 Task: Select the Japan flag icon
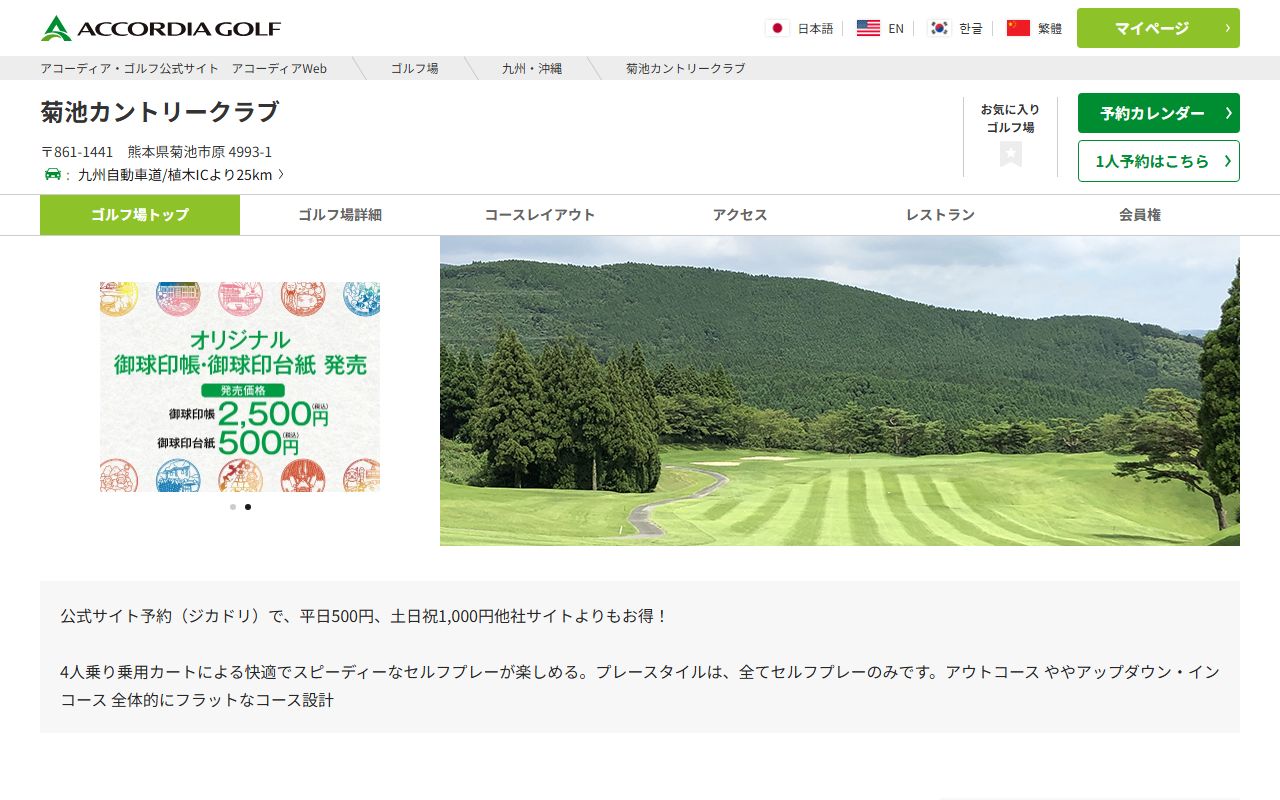click(777, 28)
